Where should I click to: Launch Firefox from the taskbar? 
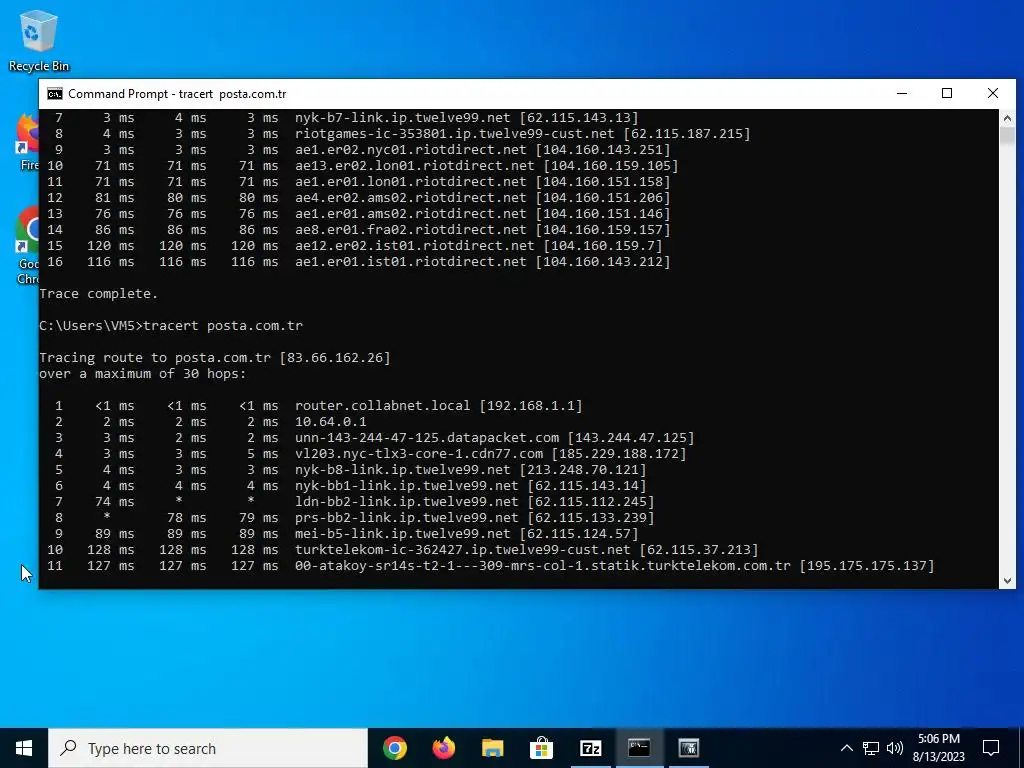pos(443,748)
